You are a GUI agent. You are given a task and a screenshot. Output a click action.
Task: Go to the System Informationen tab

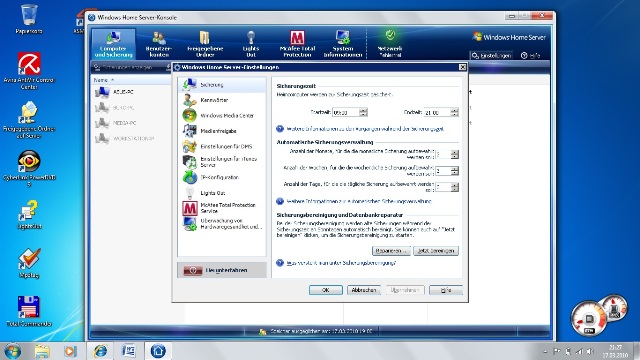point(343,44)
